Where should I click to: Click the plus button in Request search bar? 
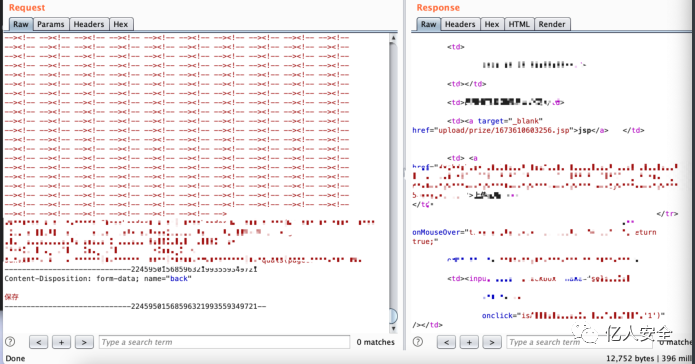(x=61, y=342)
